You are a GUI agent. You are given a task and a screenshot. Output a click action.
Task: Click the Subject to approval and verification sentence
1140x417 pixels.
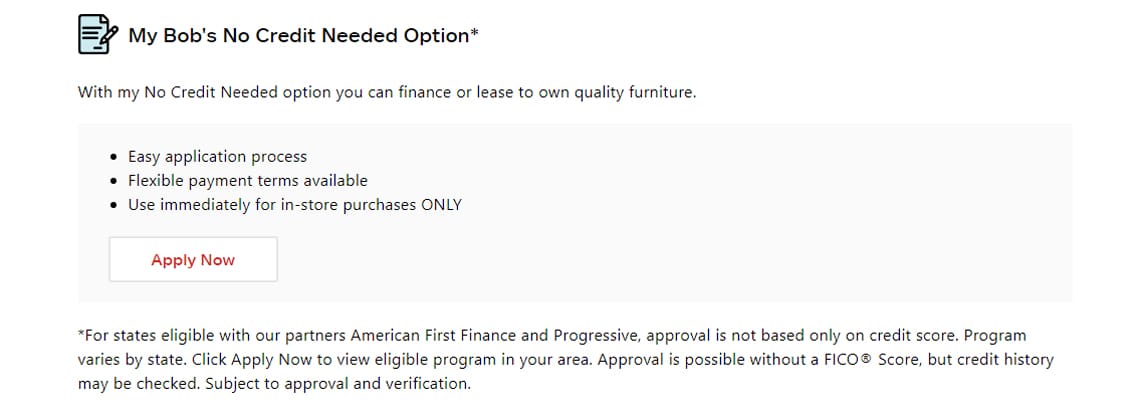click(338, 384)
